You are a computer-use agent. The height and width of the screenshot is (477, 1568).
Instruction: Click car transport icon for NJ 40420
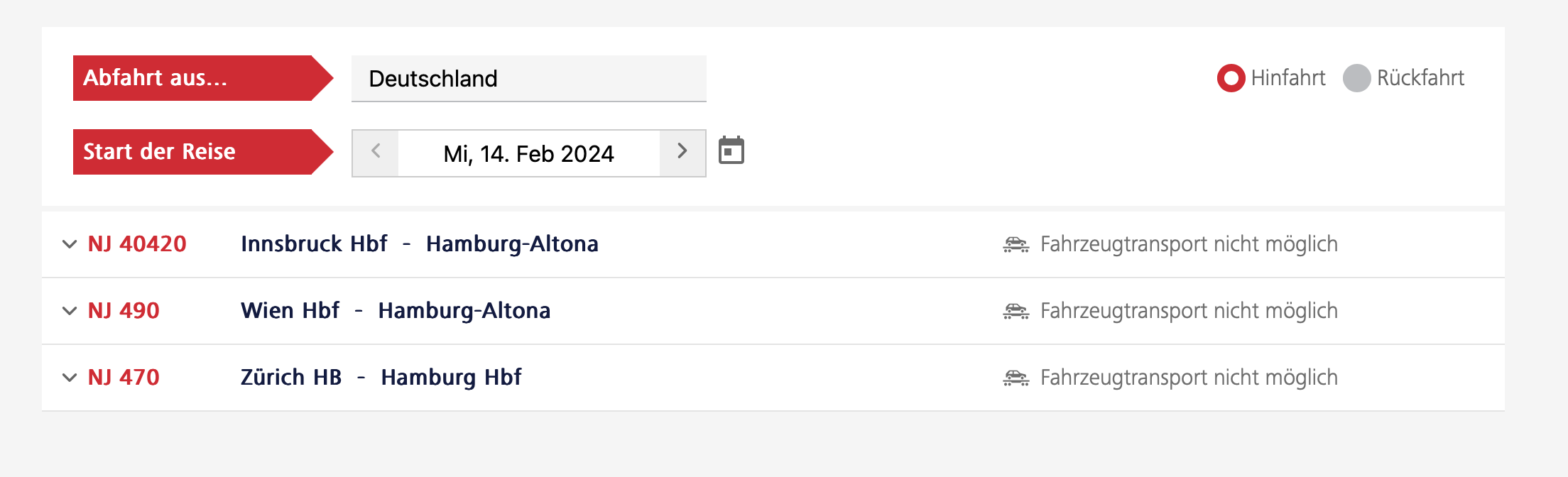1016,244
